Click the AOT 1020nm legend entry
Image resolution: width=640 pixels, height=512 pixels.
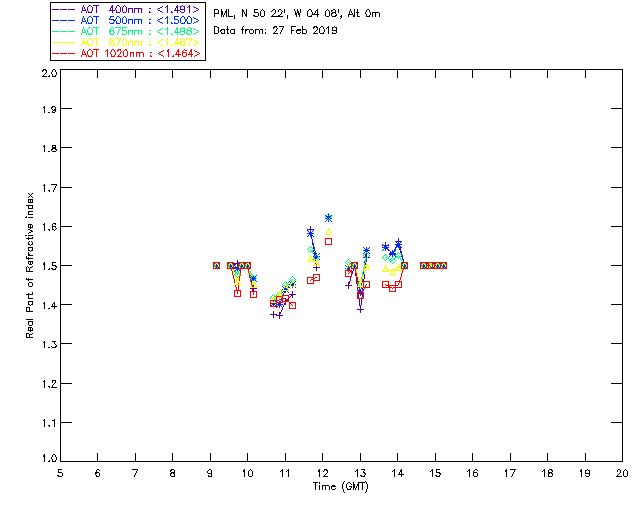tap(126, 53)
